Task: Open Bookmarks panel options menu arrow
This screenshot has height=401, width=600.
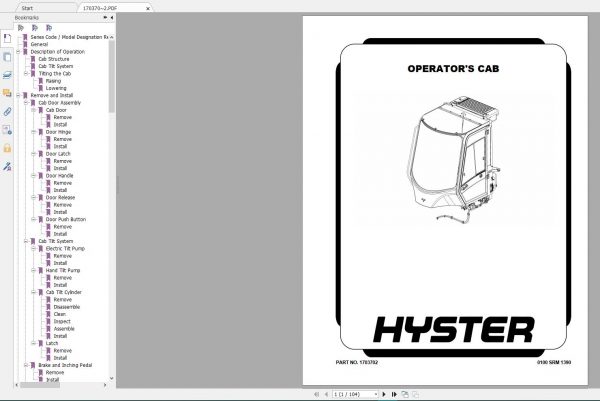Action: pos(105,18)
